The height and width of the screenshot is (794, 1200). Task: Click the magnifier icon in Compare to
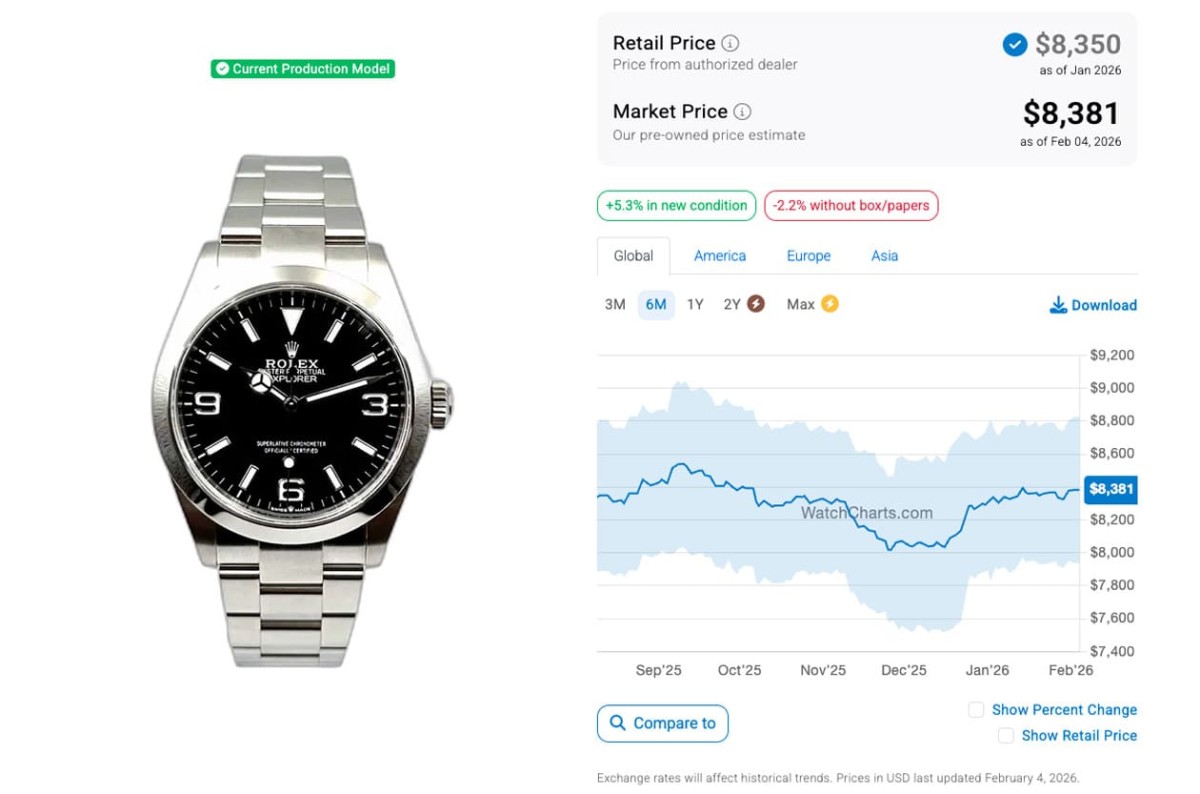point(617,723)
